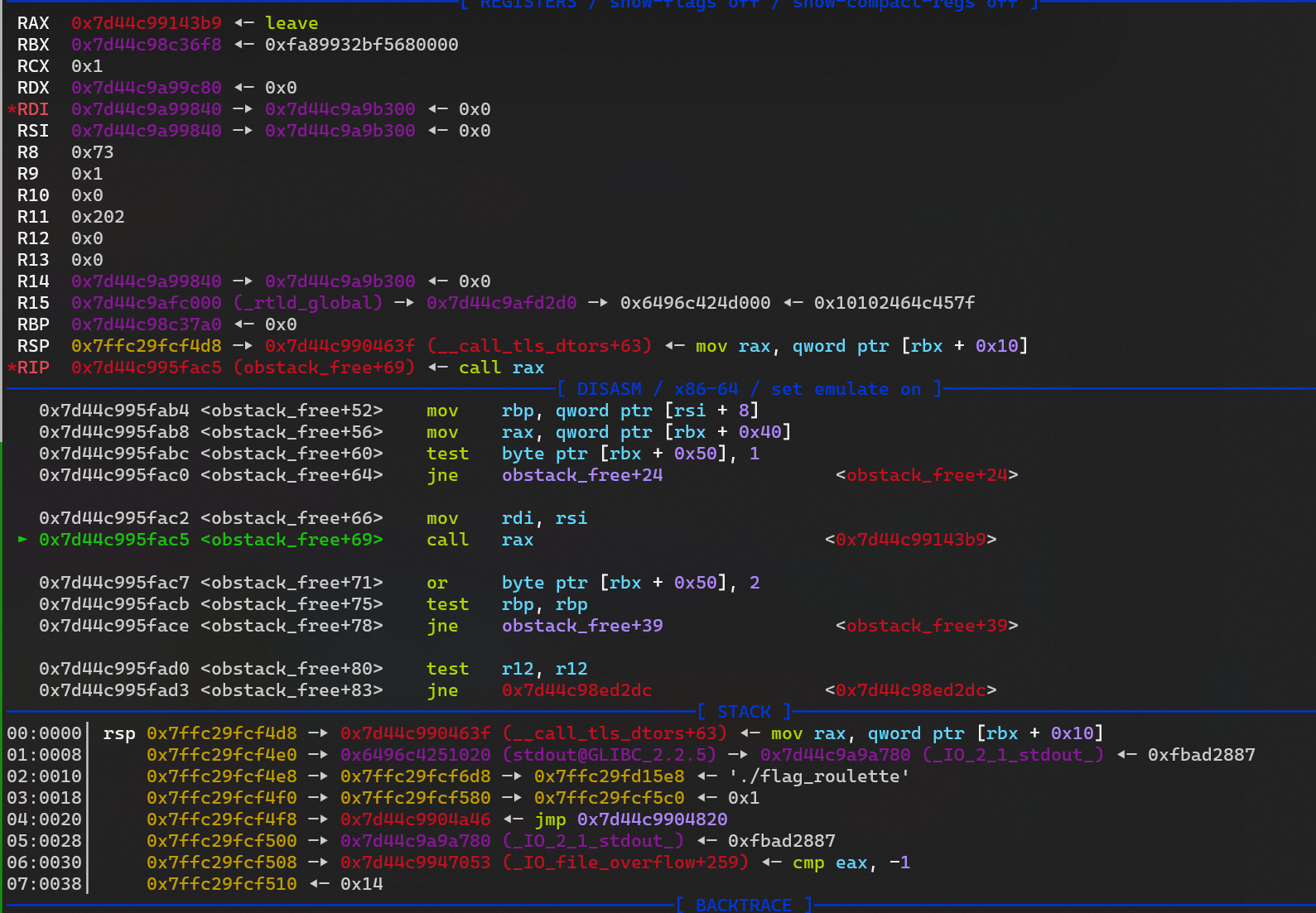Image resolution: width=1316 pixels, height=913 pixels.
Task: Select the or byte ptr instruction at obstack_free+71
Action: tap(593, 583)
